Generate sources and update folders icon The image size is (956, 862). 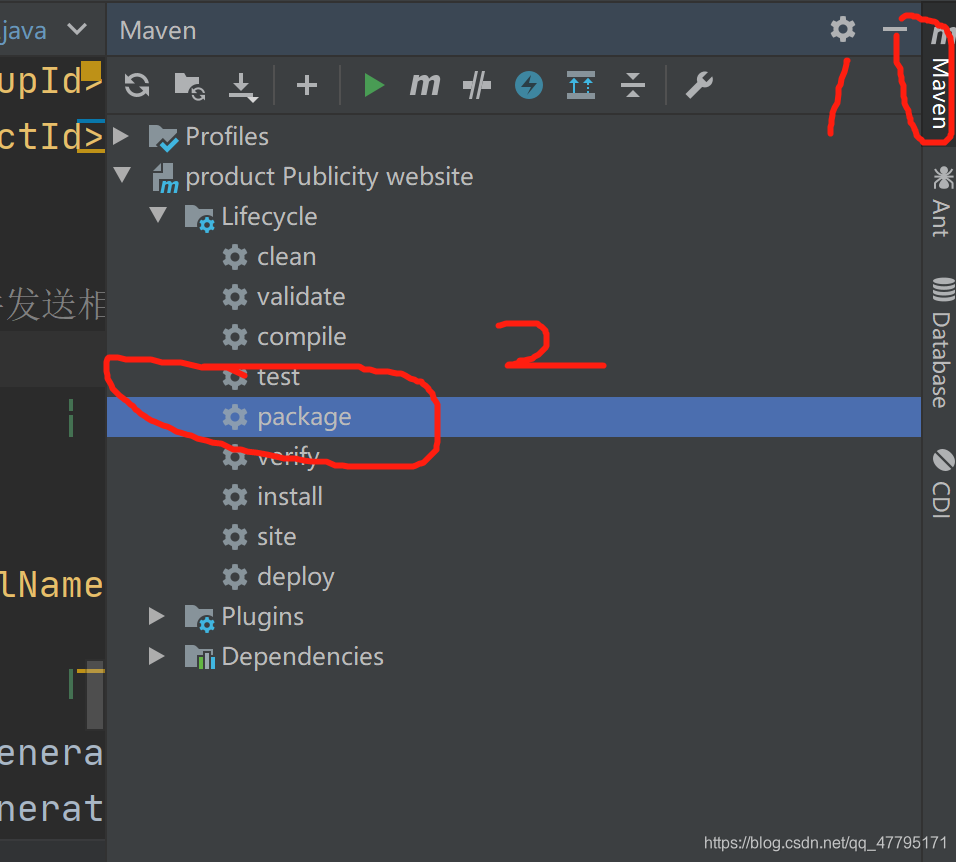pos(190,85)
